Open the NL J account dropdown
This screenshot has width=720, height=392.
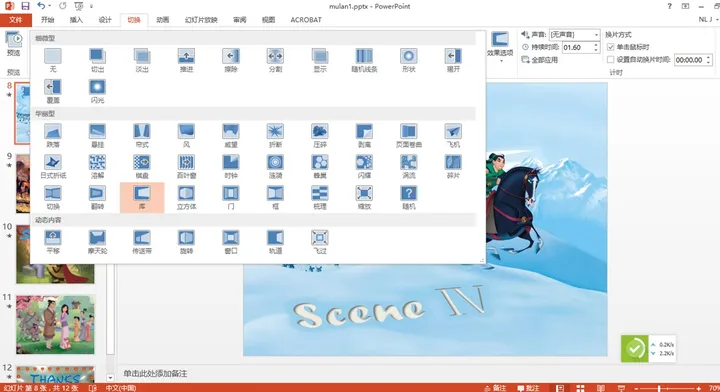click(708, 19)
